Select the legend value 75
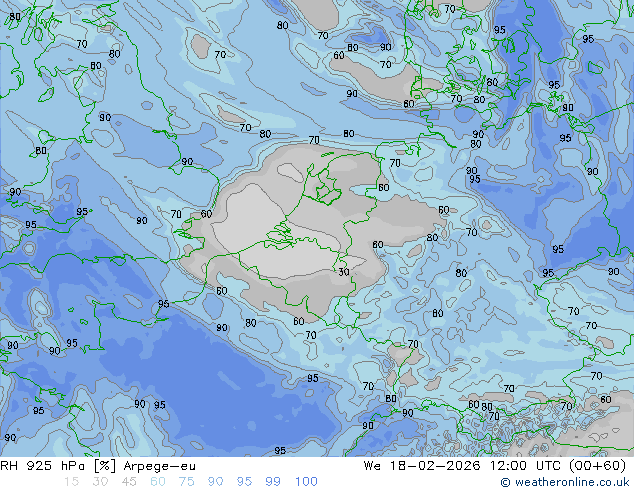This screenshot has width=634, height=490. (186, 482)
